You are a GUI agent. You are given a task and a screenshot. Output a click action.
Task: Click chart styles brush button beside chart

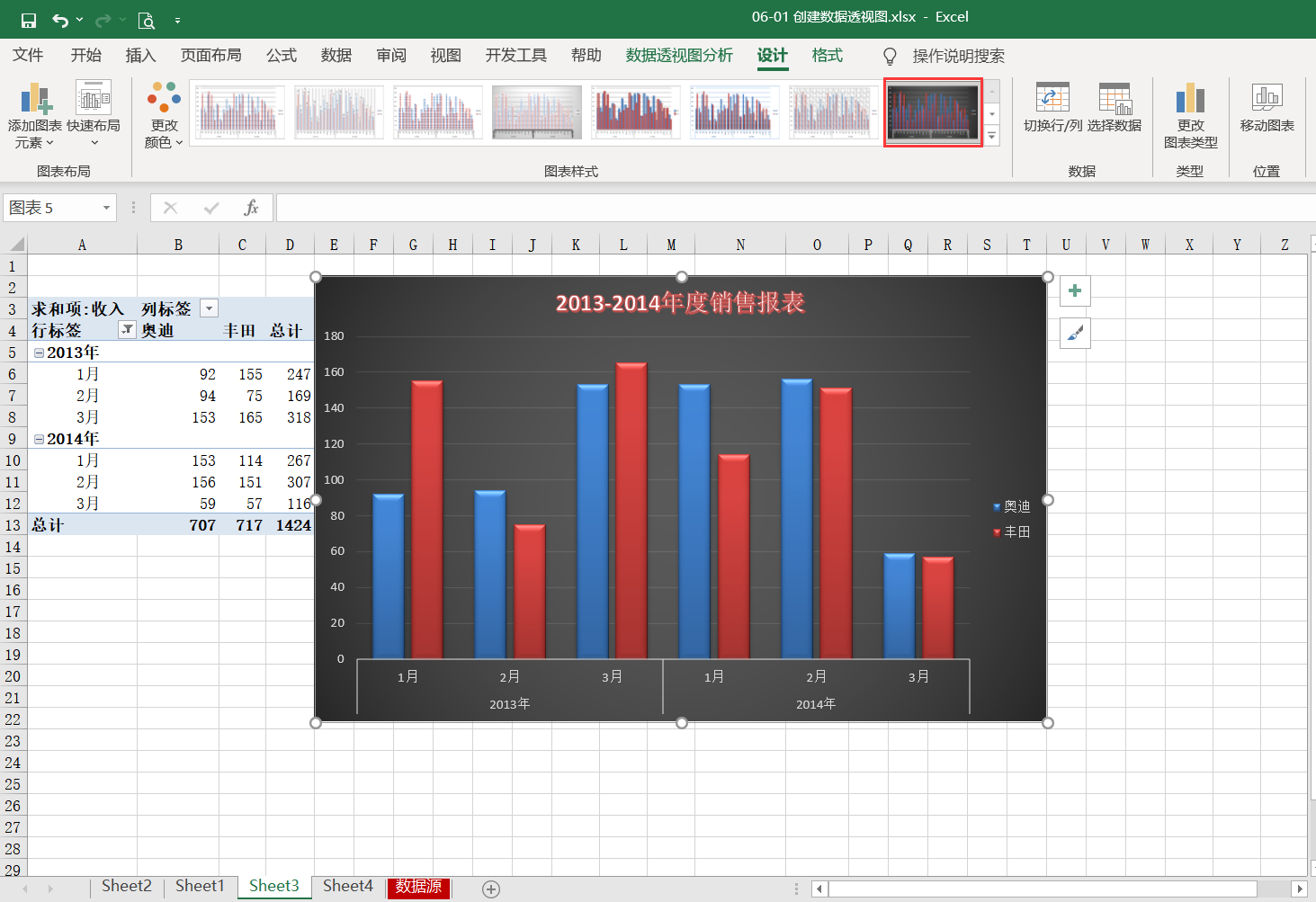tap(1075, 334)
